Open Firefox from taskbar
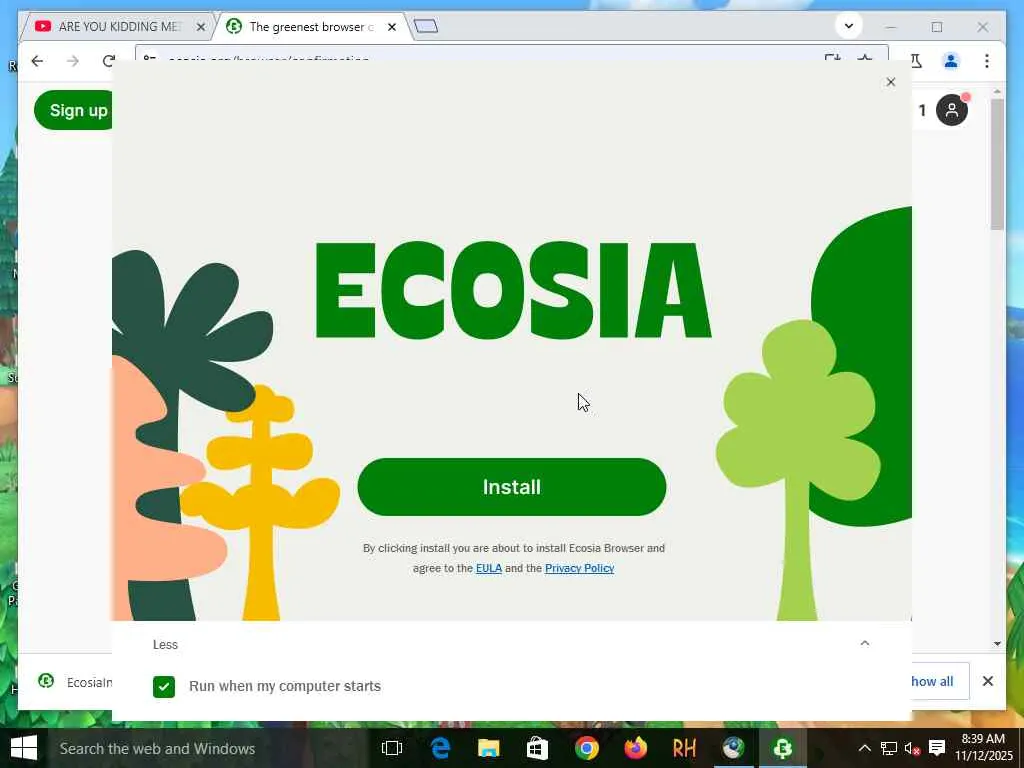The image size is (1024, 768). [x=635, y=748]
